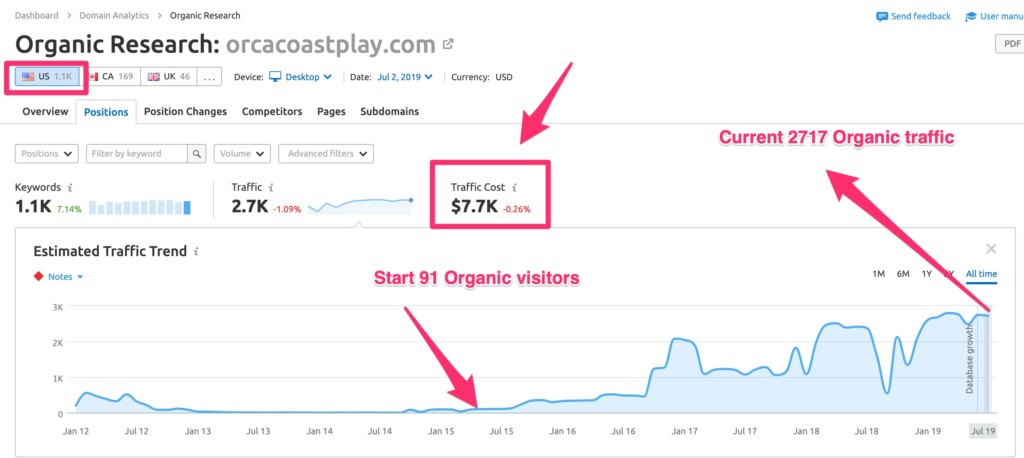Switch to the Competitors tab
Screen dimensions: 1024x458
coord(272,112)
